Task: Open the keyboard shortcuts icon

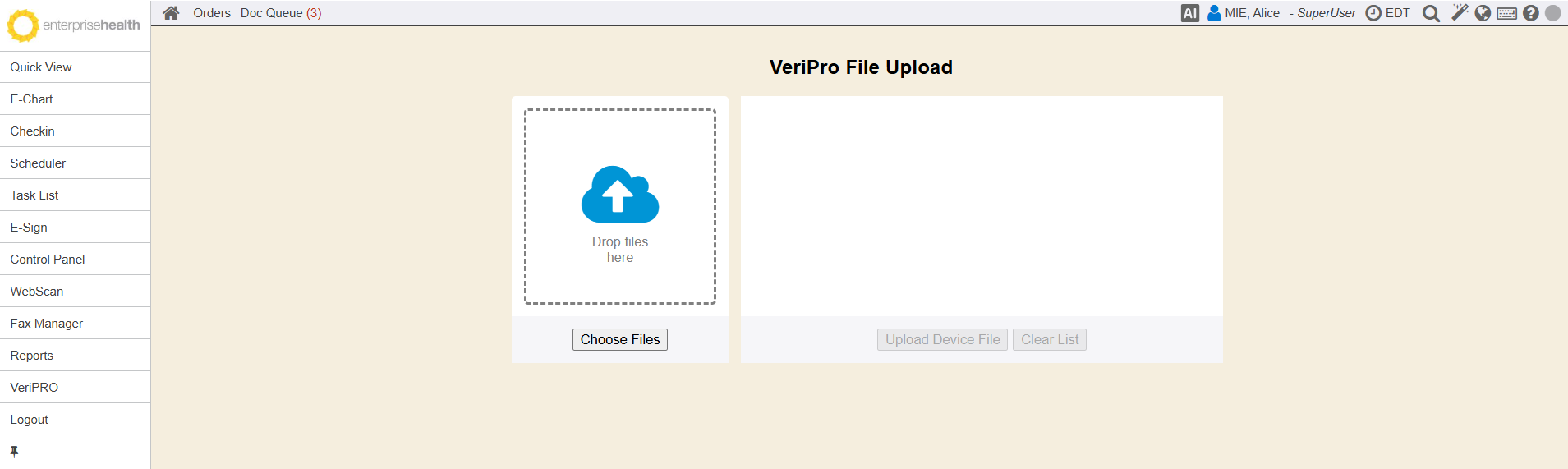Action: pos(1506,13)
